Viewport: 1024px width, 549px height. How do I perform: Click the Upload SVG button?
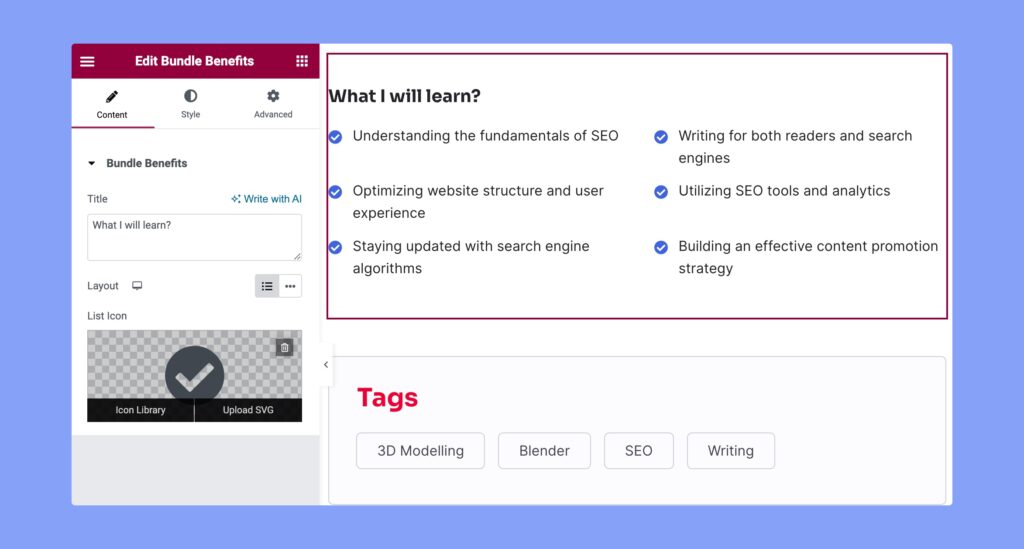[248, 410]
